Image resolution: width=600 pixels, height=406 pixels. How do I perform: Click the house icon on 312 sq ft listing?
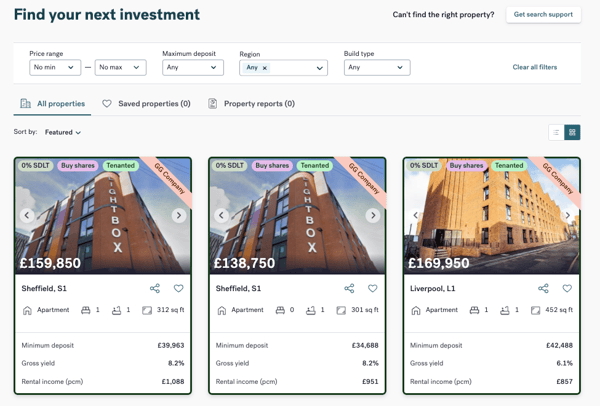(x=27, y=310)
